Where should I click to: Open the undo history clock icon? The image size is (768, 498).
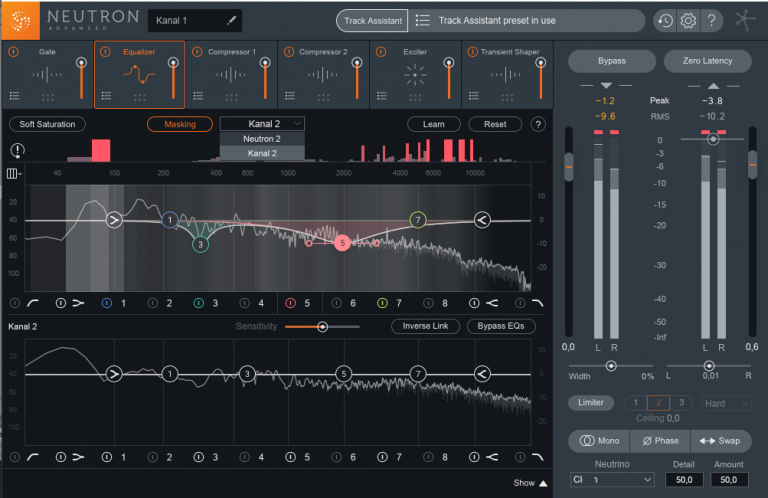click(665, 20)
